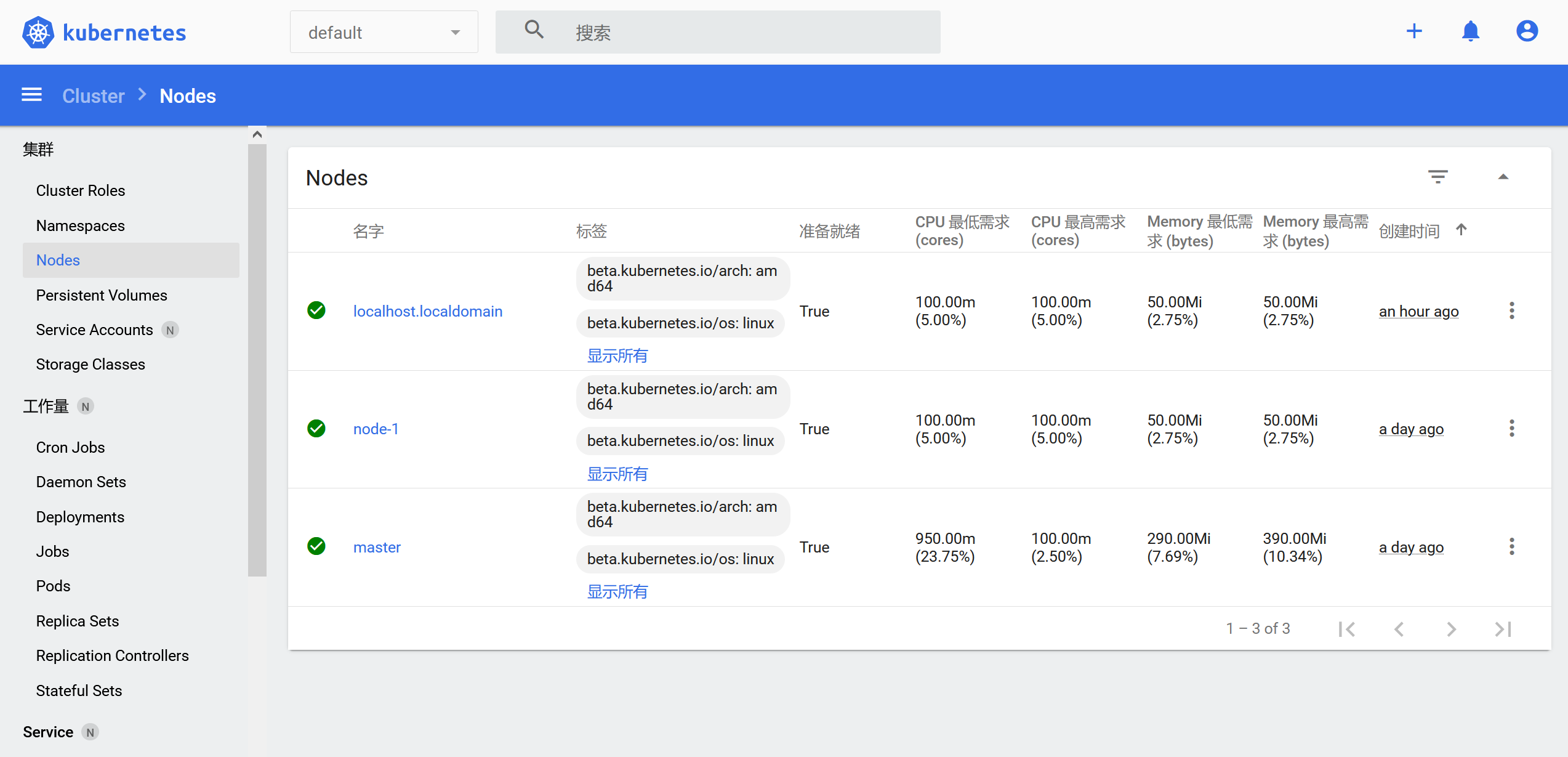Screen dimensions: 1568x757
Task: Select Persistent Volumes in sidebar
Action: [x=102, y=295]
